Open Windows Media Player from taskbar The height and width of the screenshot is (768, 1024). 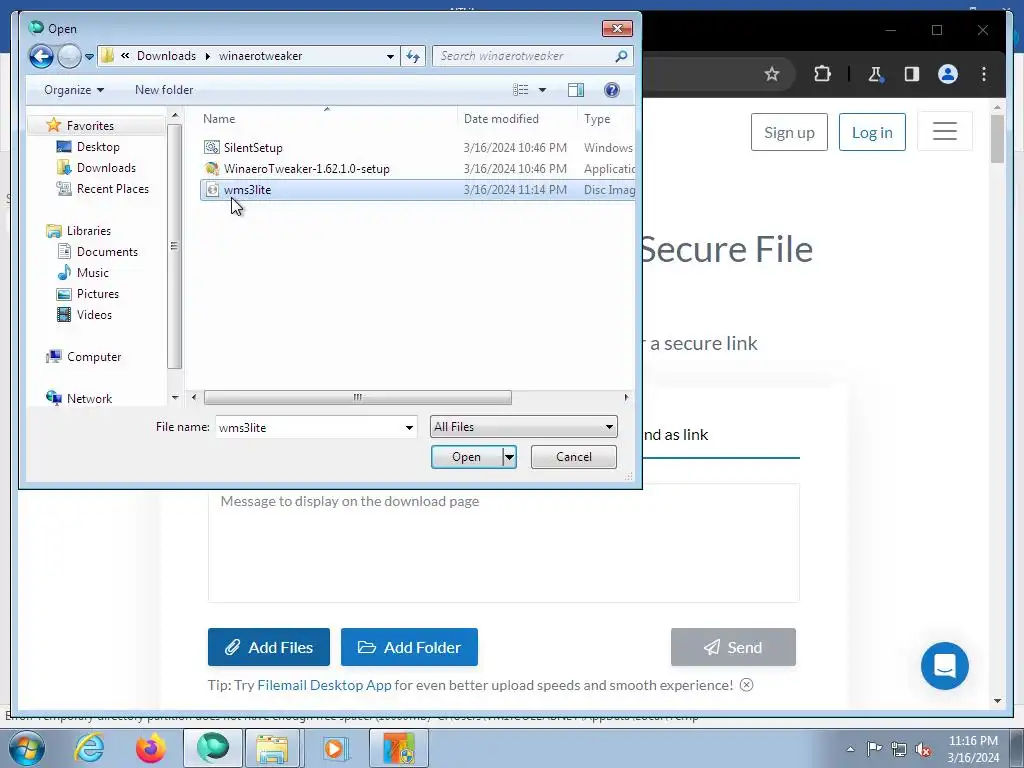[x=334, y=748]
